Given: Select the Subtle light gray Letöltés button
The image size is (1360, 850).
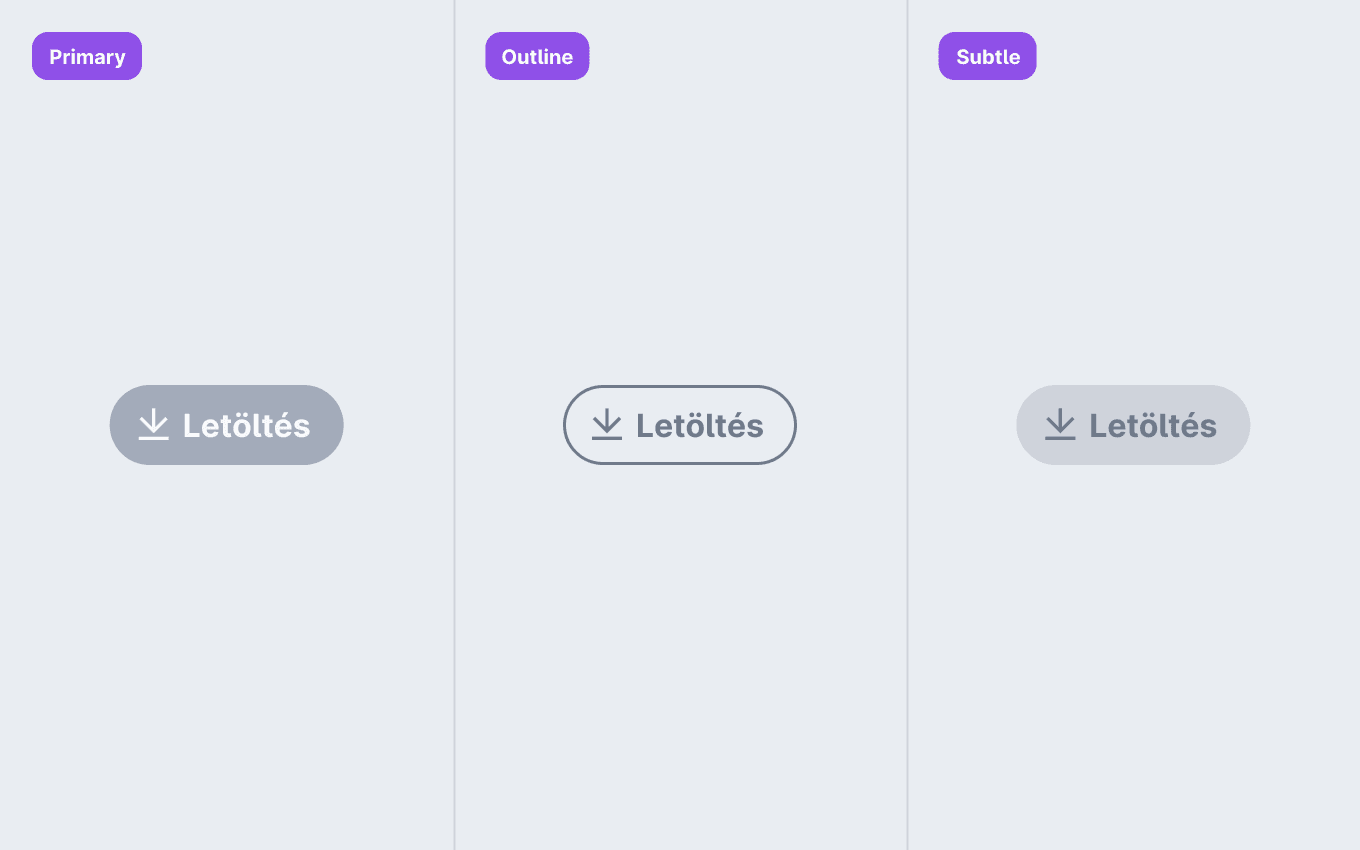Looking at the screenshot, I should pos(1133,425).
